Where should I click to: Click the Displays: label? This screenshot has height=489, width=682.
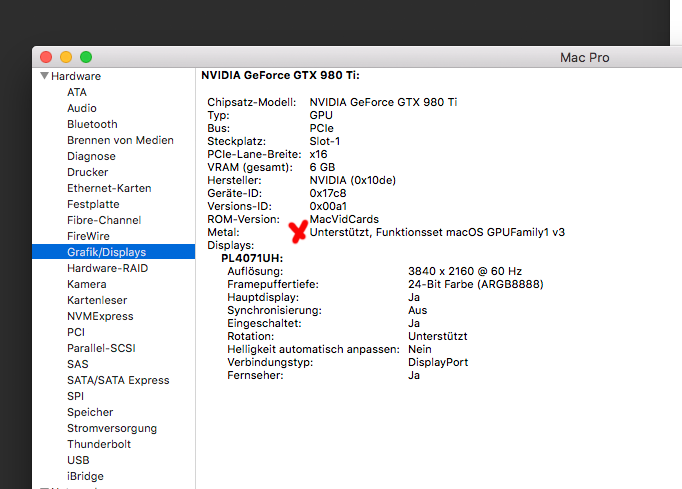pos(231,245)
